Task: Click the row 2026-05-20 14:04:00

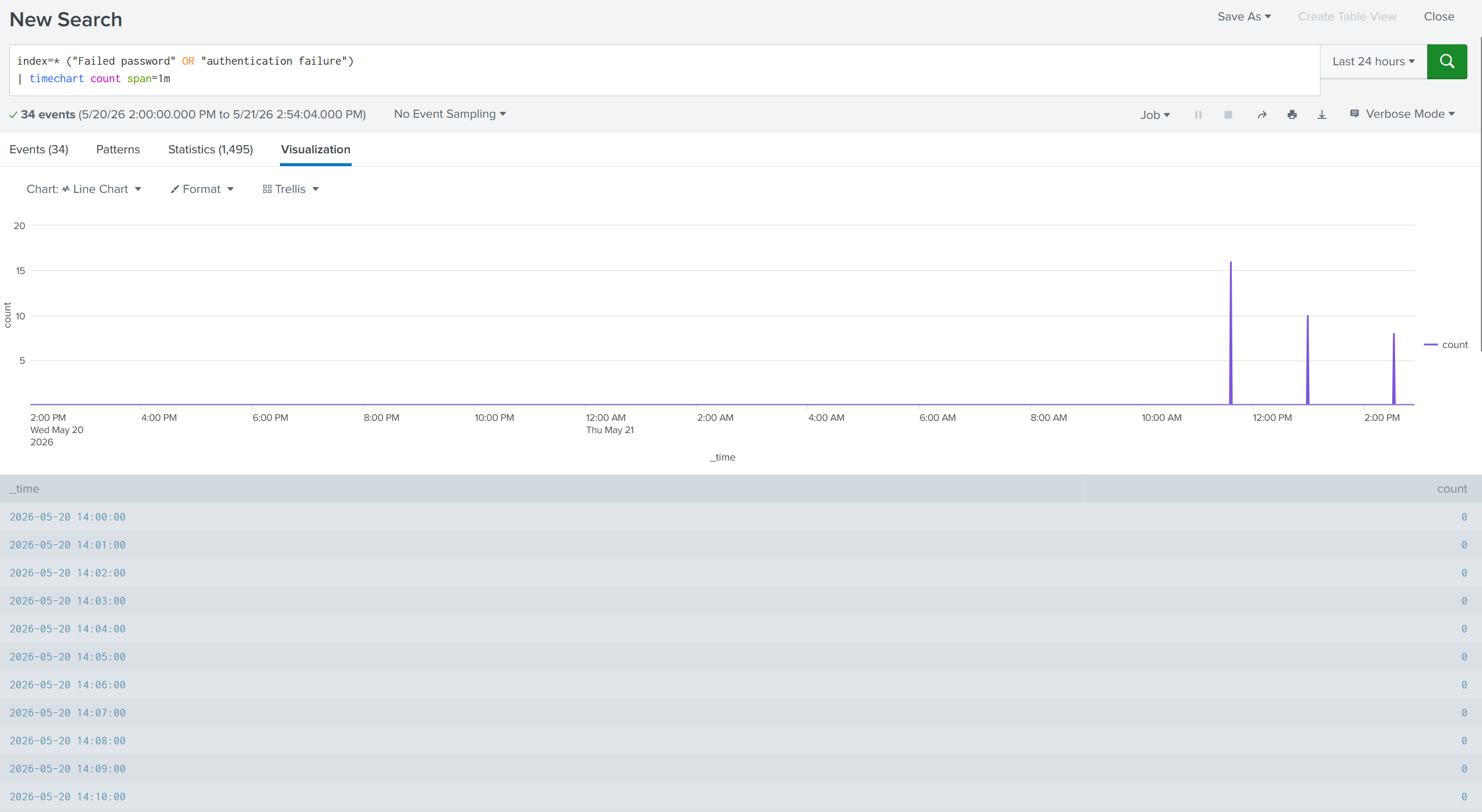Action: [x=741, y=628]
